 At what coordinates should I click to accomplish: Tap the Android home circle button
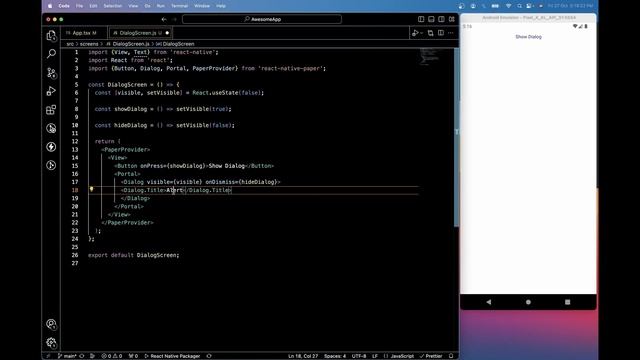tap(528, 302)
